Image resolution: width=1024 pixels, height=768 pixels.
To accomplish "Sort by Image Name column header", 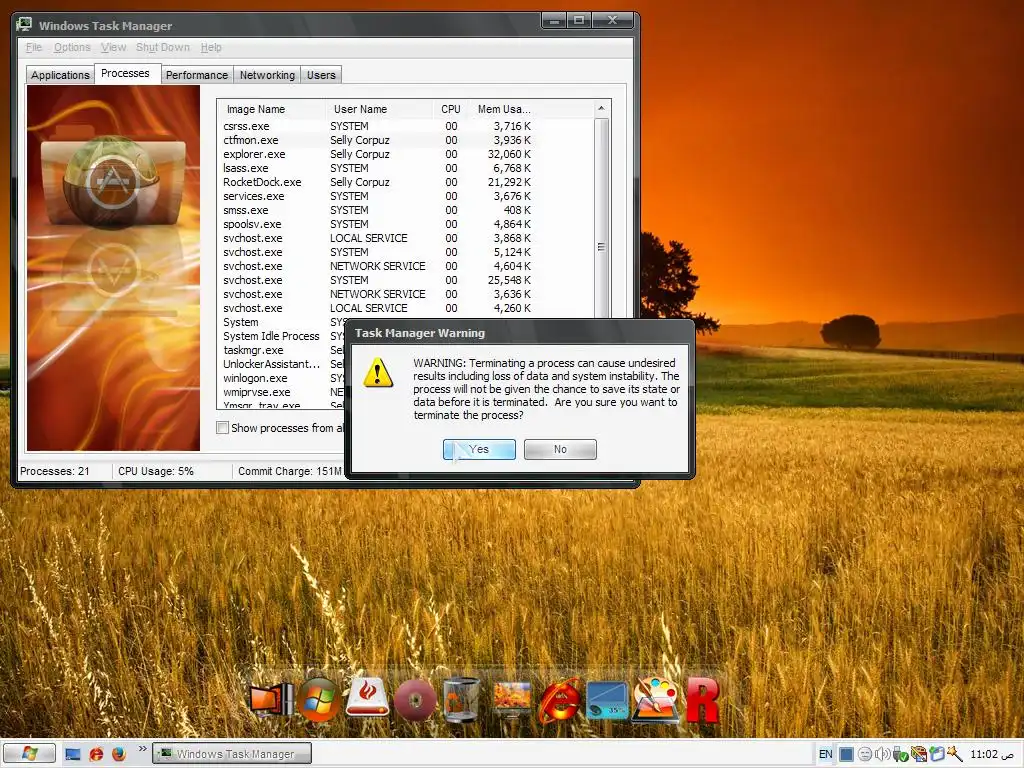I will point(271,109).
